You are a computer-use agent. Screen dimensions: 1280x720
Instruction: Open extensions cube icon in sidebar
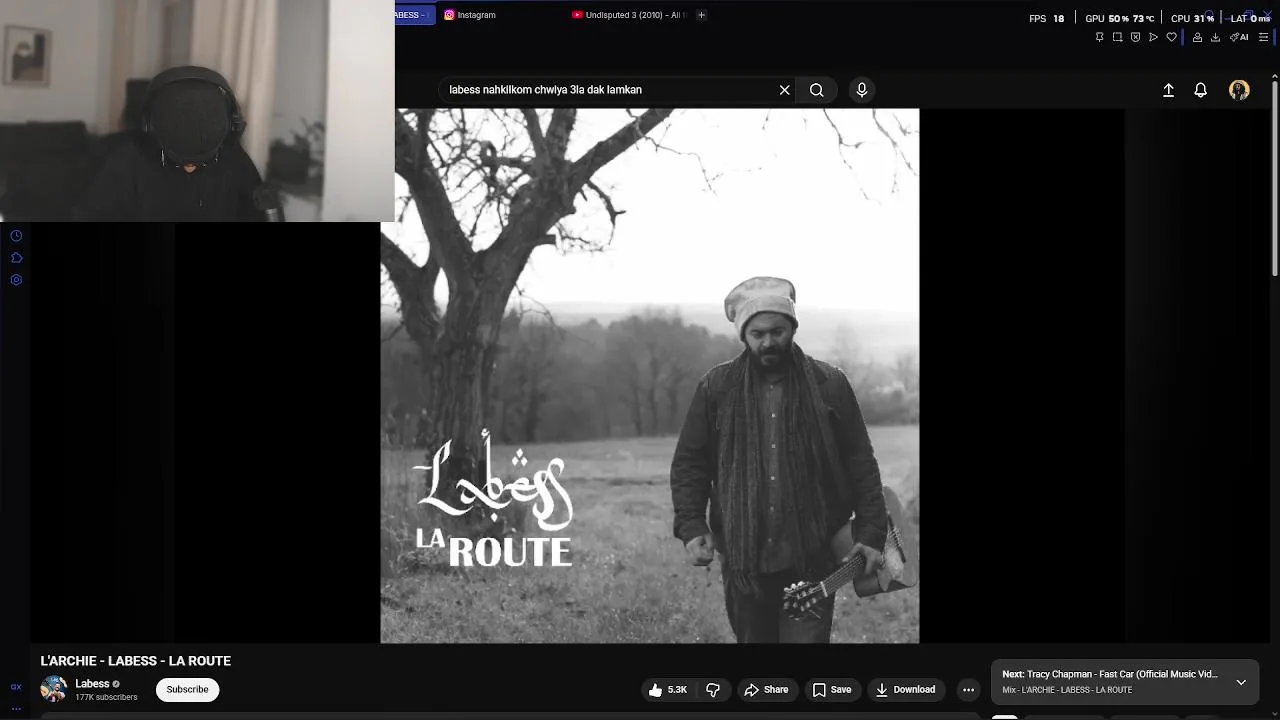tap(16, 258)
